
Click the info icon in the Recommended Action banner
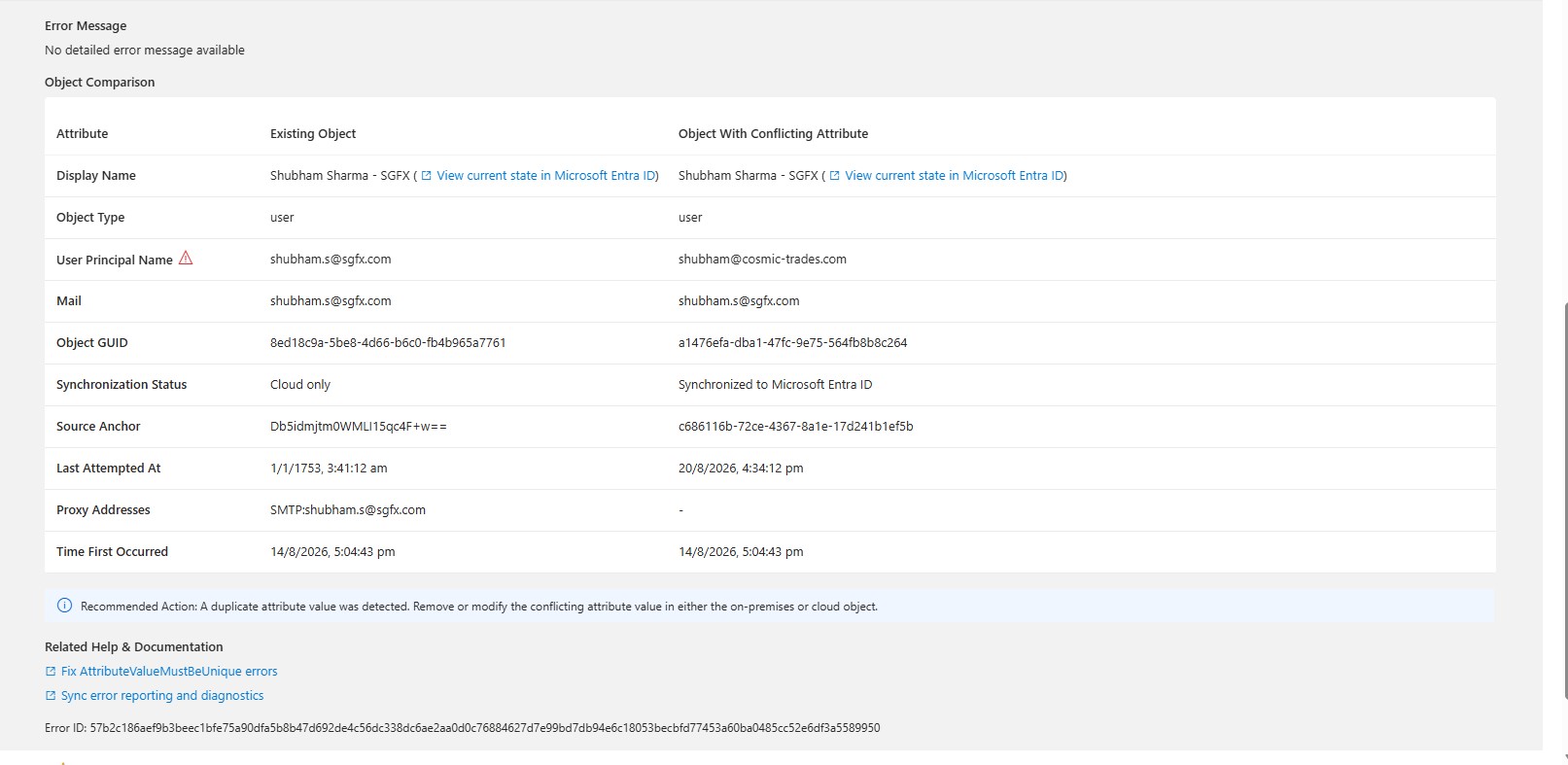click(x=65, y=606)
